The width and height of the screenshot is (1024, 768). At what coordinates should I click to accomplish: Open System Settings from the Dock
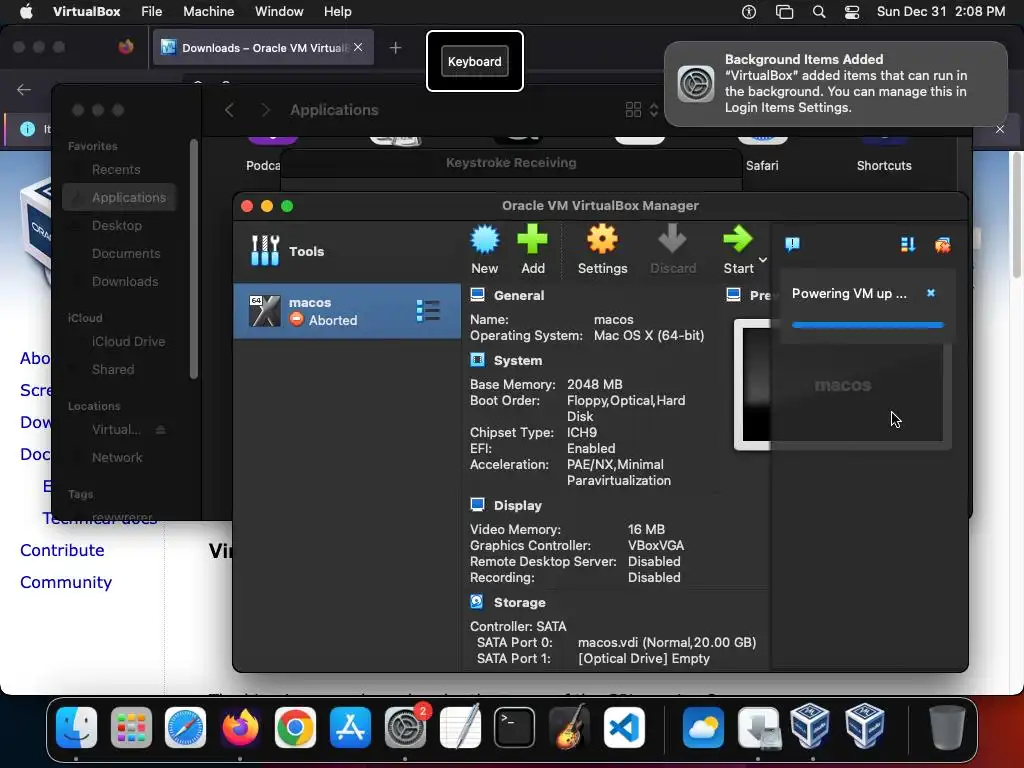click(405, 727)
